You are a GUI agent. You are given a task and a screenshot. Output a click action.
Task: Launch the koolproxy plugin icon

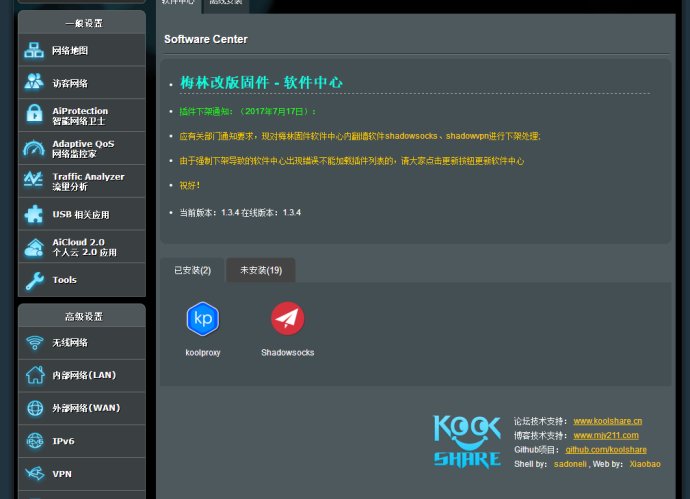[203, 319]
